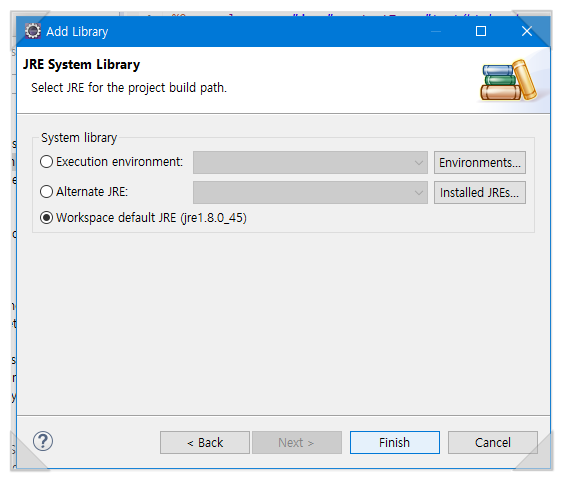The width and height of the screenshot is (563, 481).
Task: Click the JRE System Library heading
Action: [x=82, y=65]
